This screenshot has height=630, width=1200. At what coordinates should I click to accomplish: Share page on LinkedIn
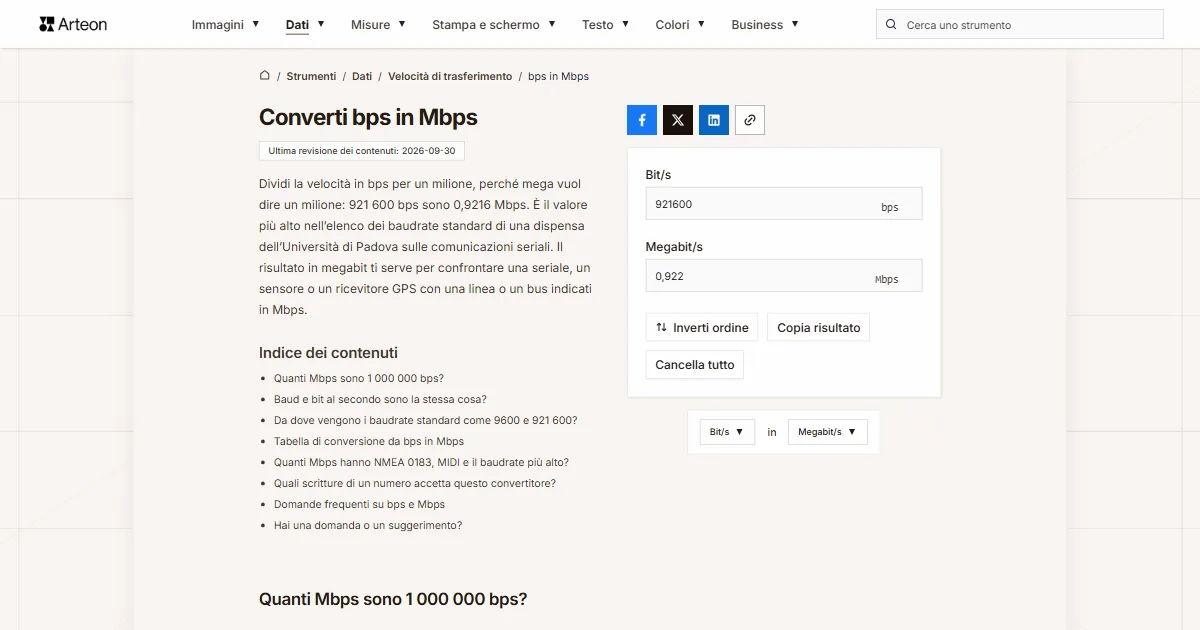pos(714,120)
